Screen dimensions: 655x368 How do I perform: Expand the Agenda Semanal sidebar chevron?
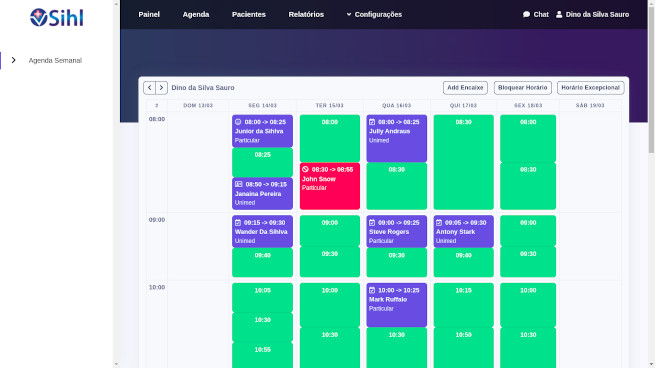[x=14, y=60]
